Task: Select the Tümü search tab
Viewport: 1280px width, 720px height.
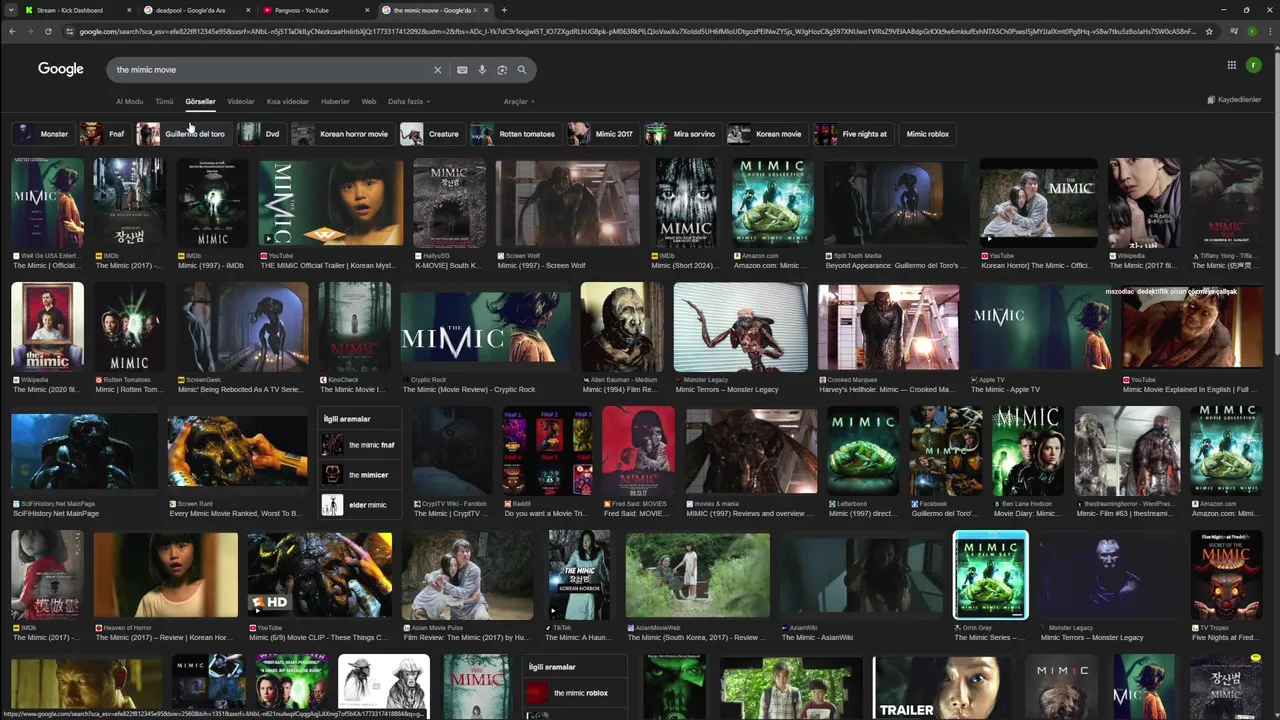Action: point(164,101)
